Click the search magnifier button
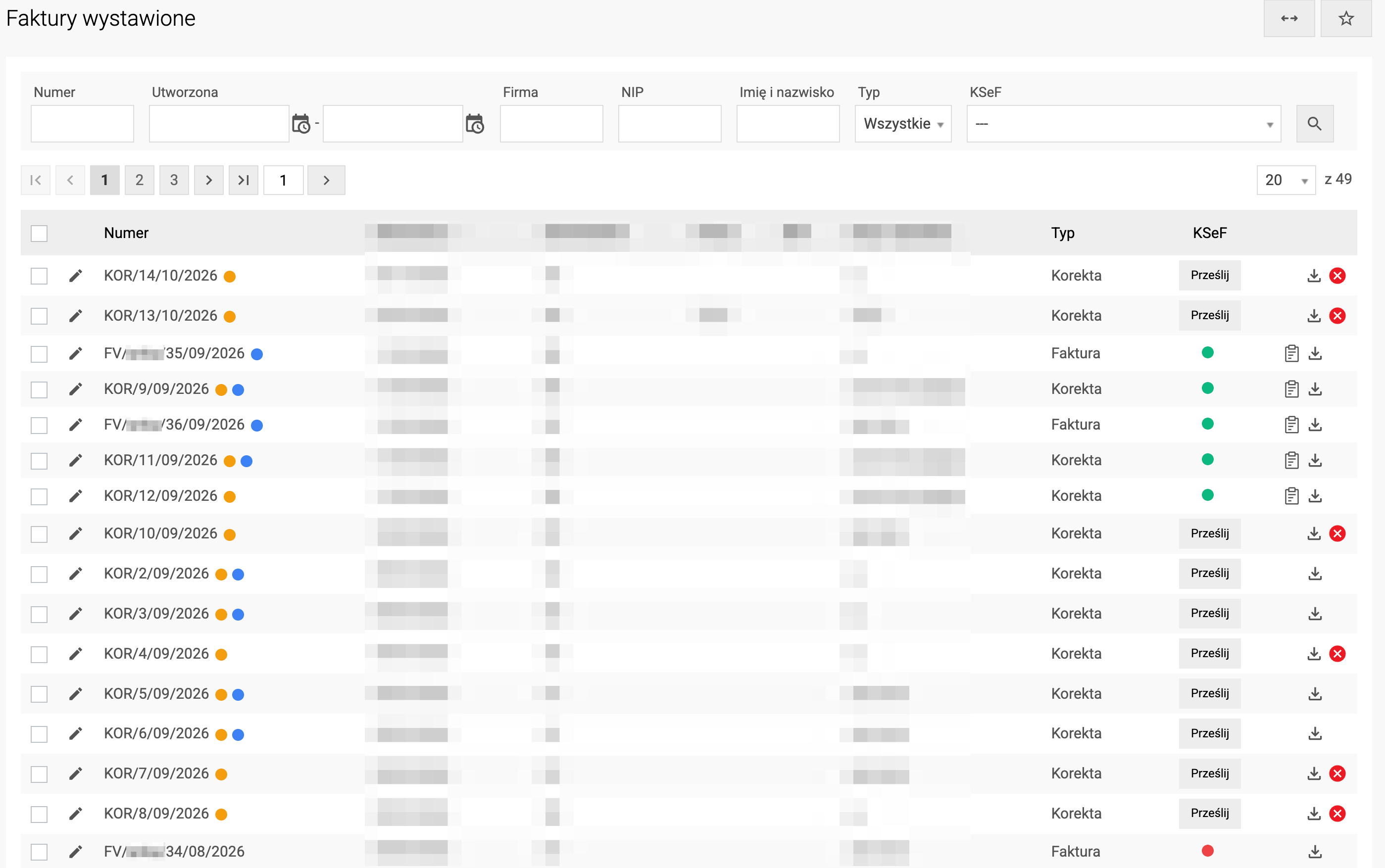 (1314, 123)
